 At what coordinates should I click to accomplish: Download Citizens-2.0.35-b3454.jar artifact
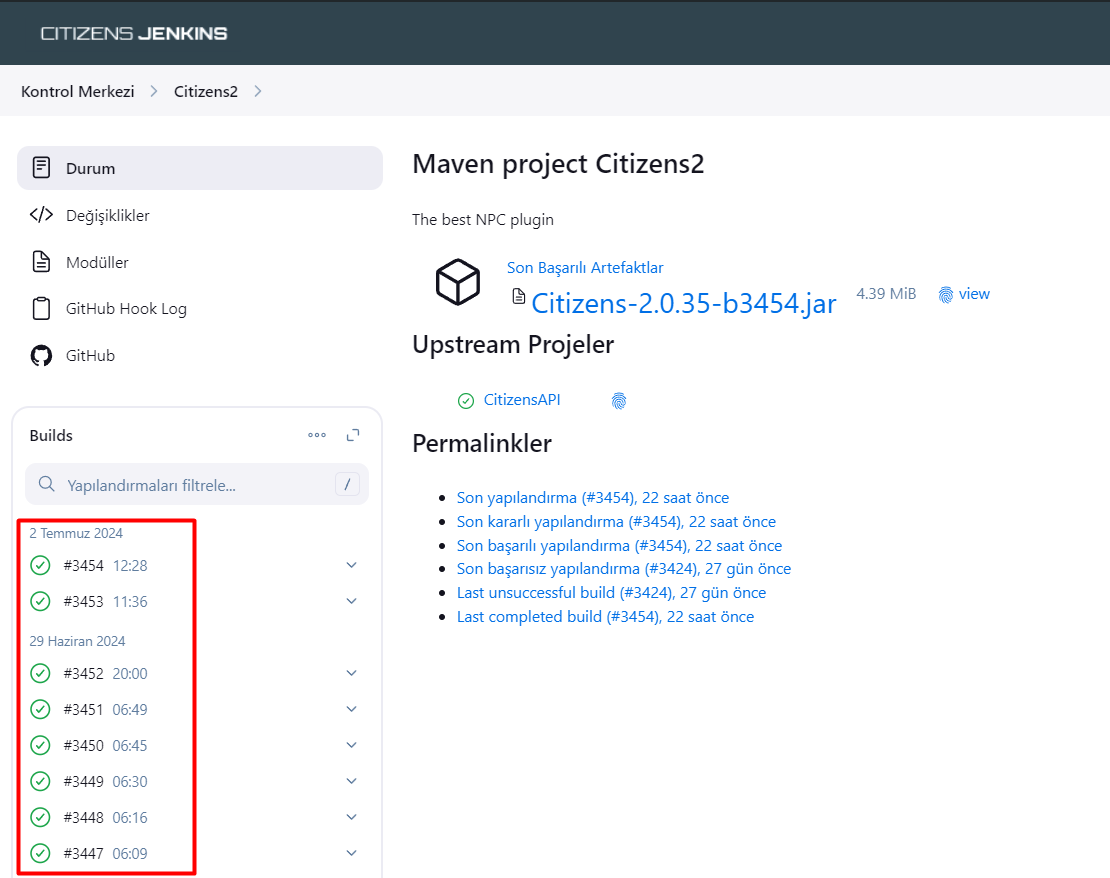click(684, 303)
